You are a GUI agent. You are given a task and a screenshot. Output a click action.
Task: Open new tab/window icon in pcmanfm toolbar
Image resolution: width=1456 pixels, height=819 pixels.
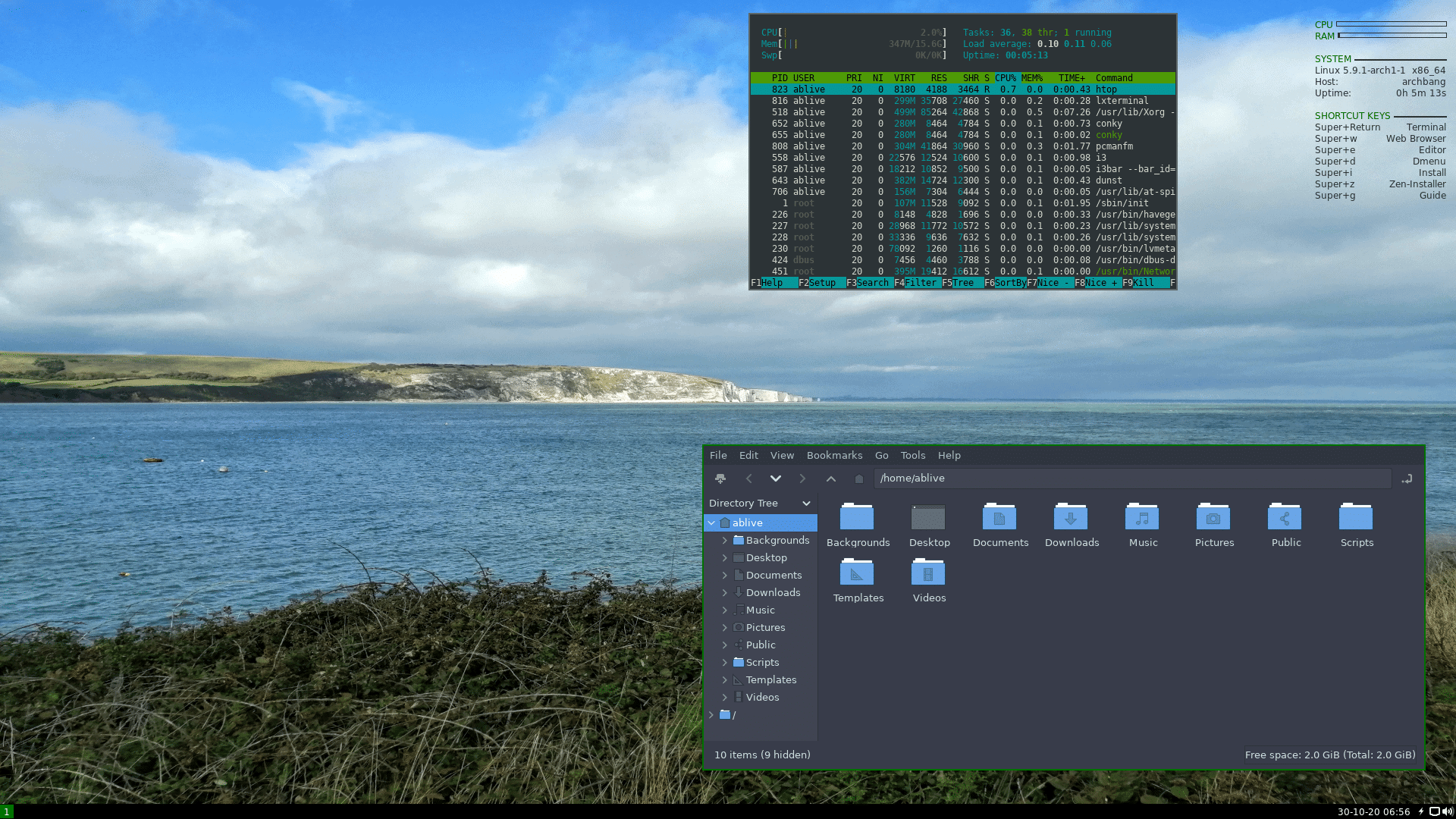coord(720,479)
